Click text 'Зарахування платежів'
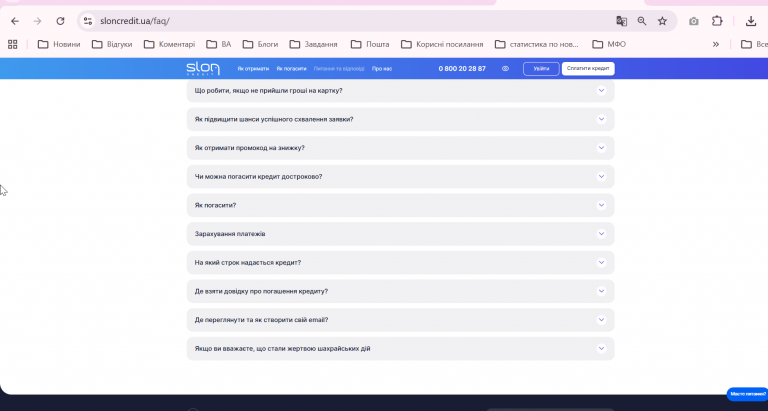This screenshot has width=768, height=411. pos(230,234)
